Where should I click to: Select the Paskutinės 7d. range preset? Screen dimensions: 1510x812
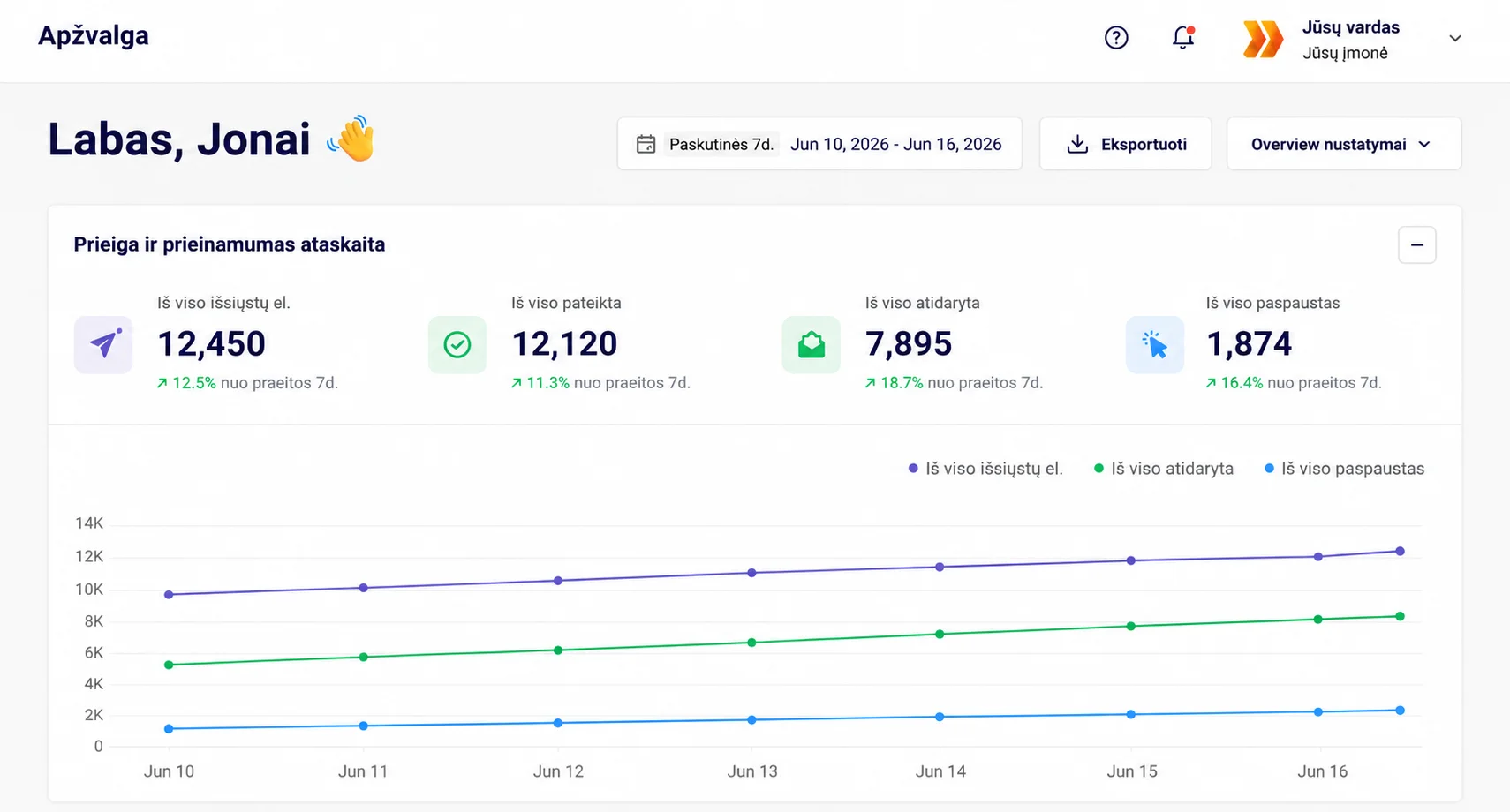tap(721, 144)
